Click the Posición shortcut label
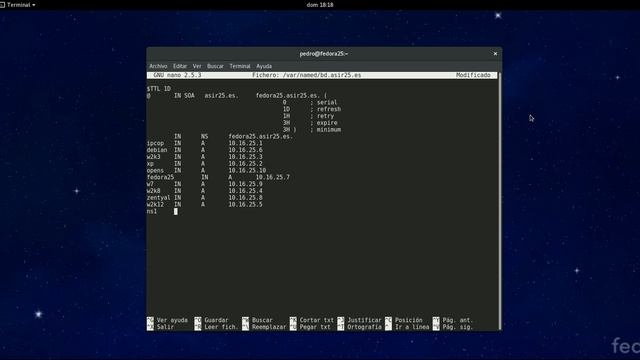 (409, 320)
